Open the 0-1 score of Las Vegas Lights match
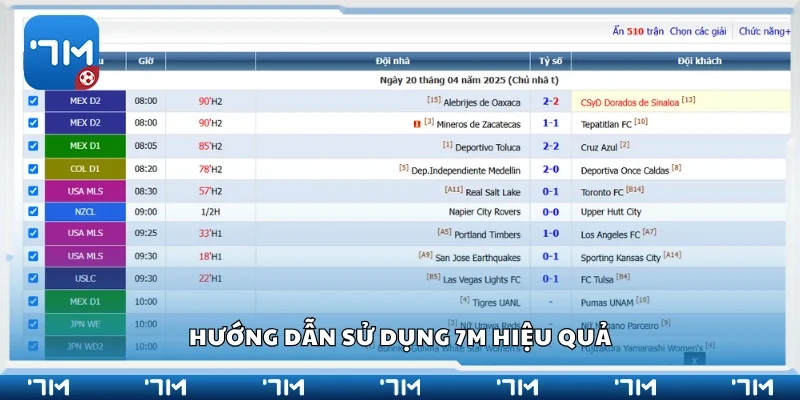This screenshot has width=800, height=400. [x=551, y=279]
